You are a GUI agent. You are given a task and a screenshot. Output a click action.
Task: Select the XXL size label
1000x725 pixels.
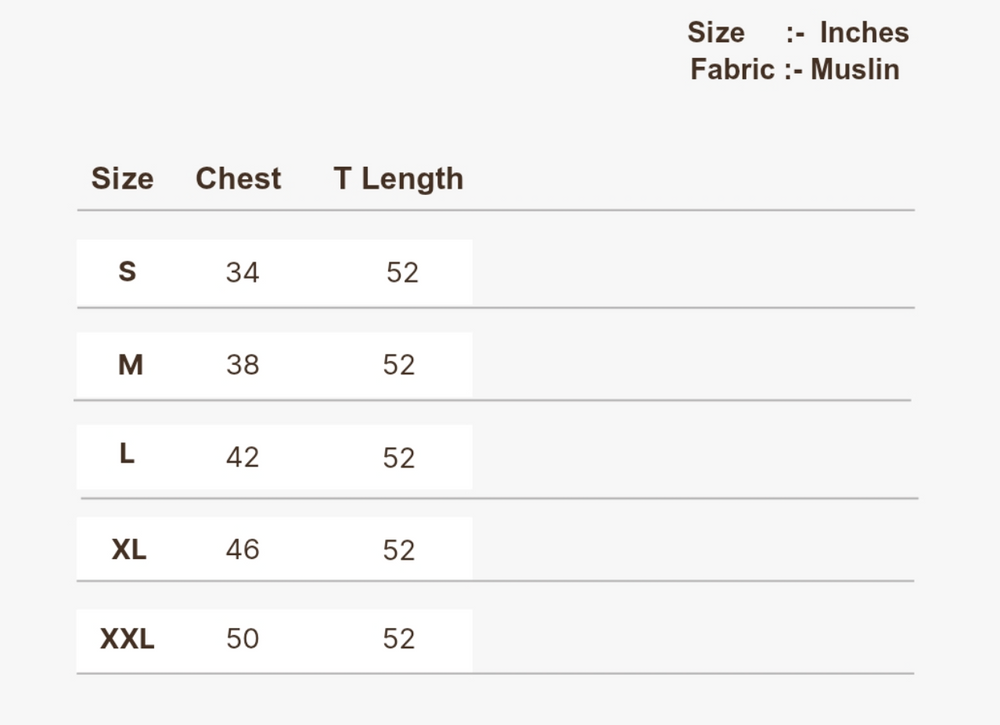(127, 638)
